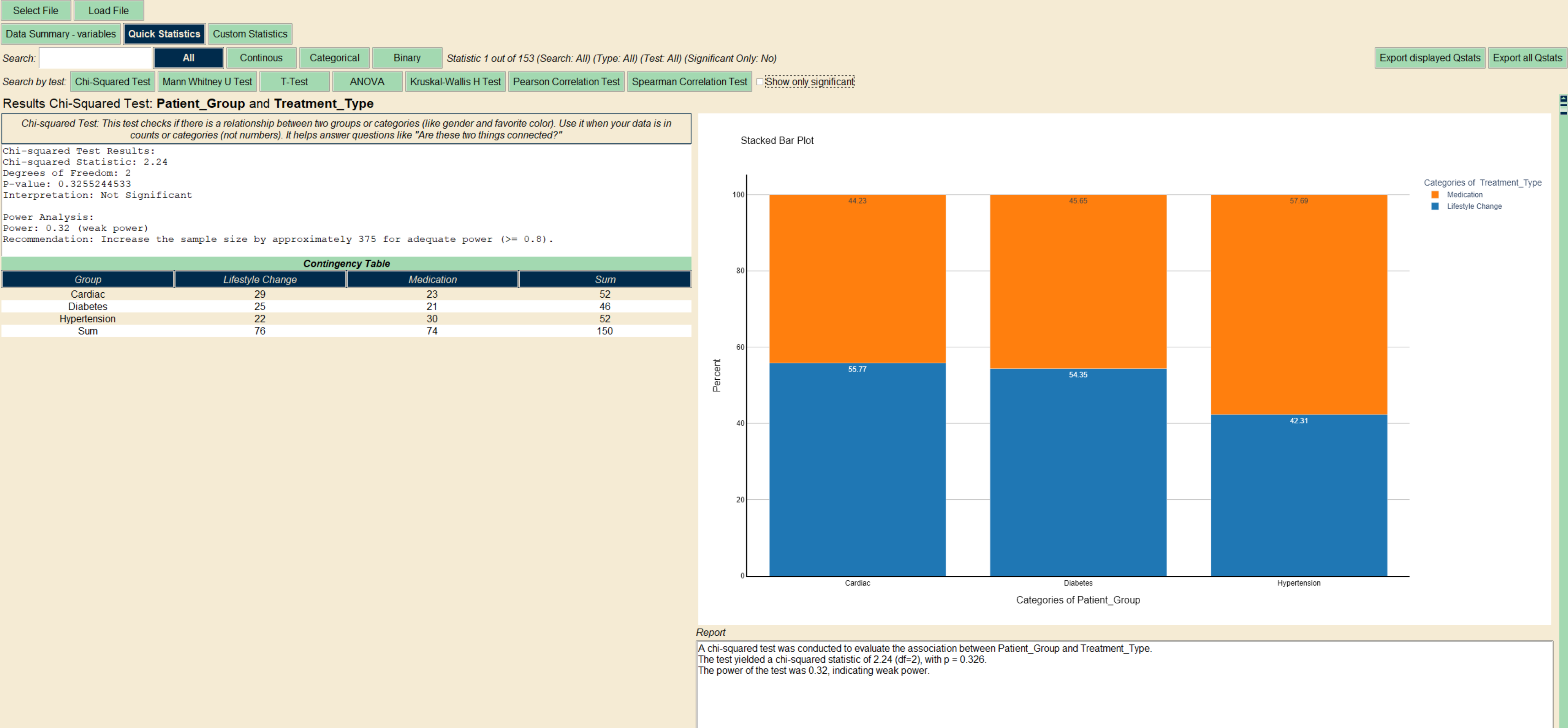Filter by Continous variable type
This screenshot has height=728, width=1568.
point(261,58)
